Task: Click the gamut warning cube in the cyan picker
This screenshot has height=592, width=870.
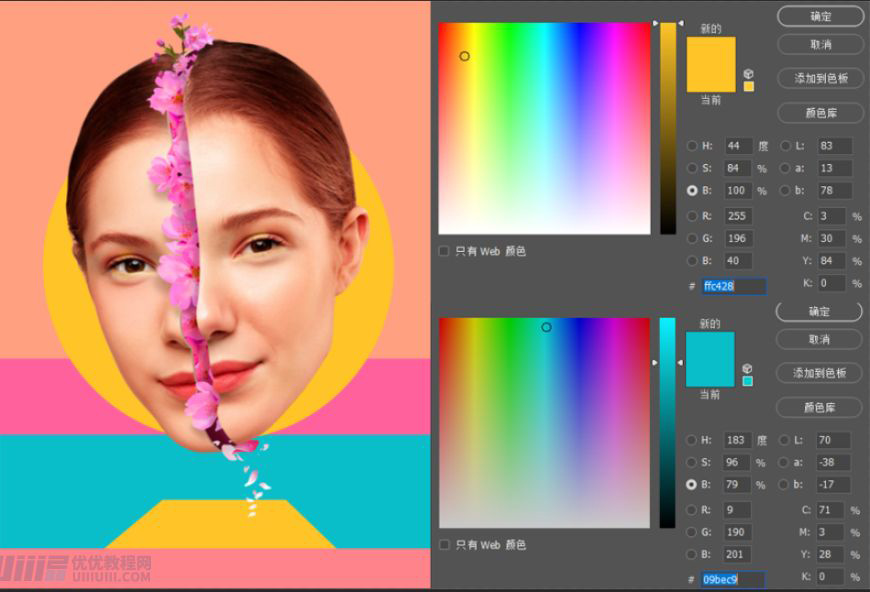Action: (x=748, y=369)
